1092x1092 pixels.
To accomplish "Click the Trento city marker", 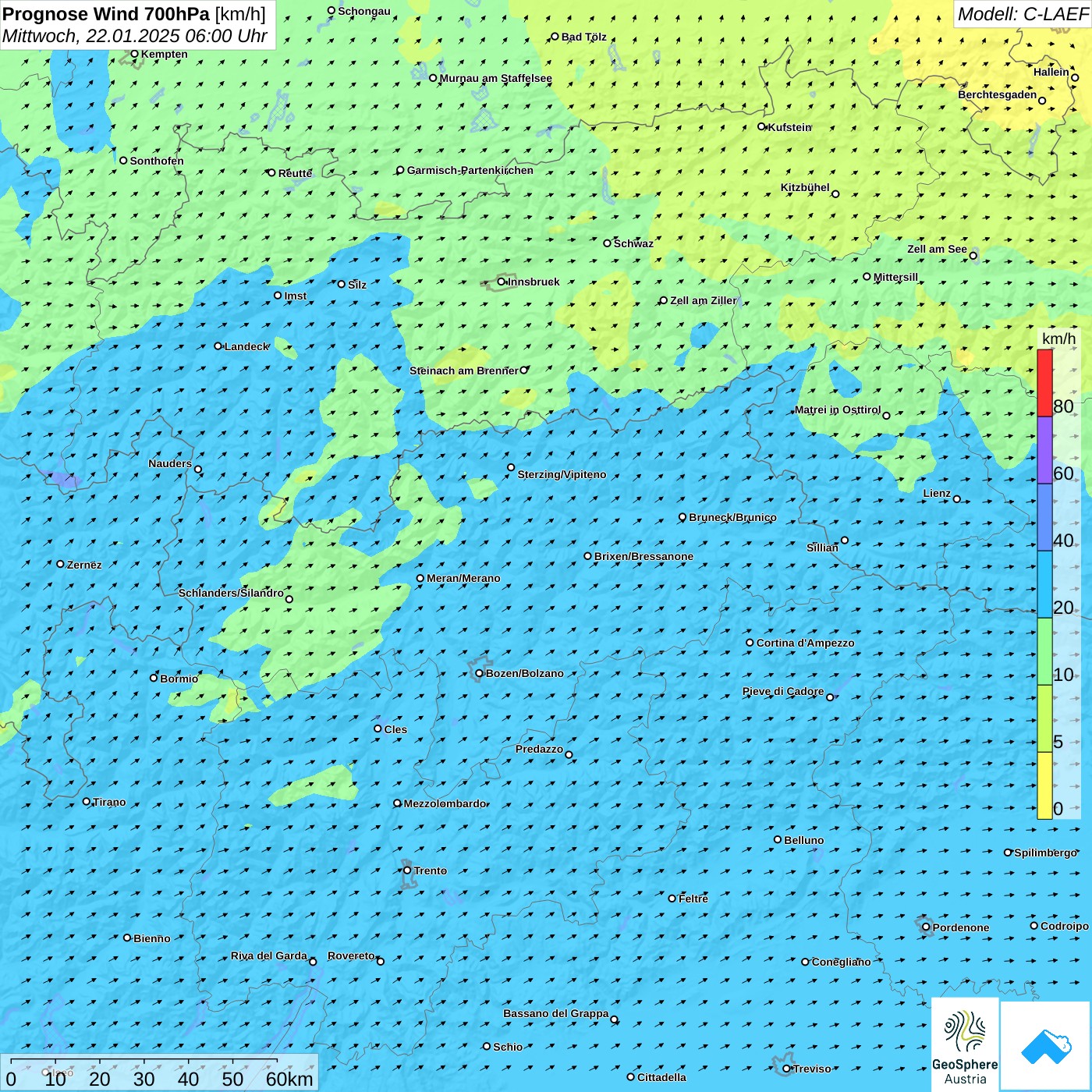I will click(x=407, y=870).
